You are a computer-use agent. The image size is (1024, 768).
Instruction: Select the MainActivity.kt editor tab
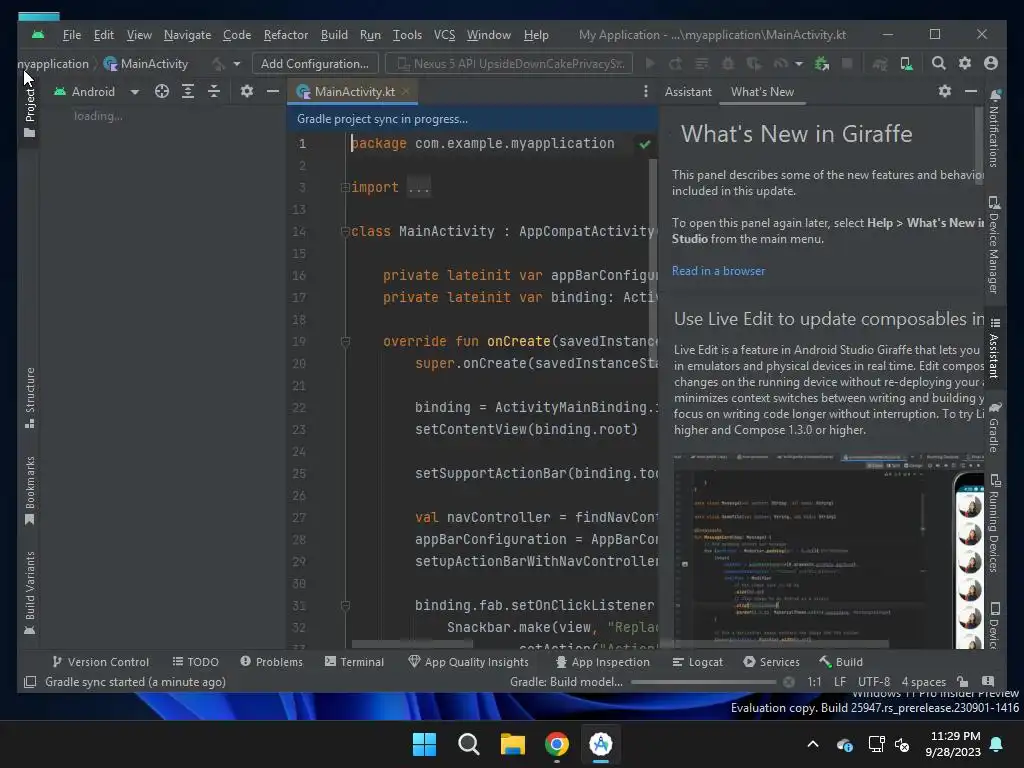pos(354,91)
